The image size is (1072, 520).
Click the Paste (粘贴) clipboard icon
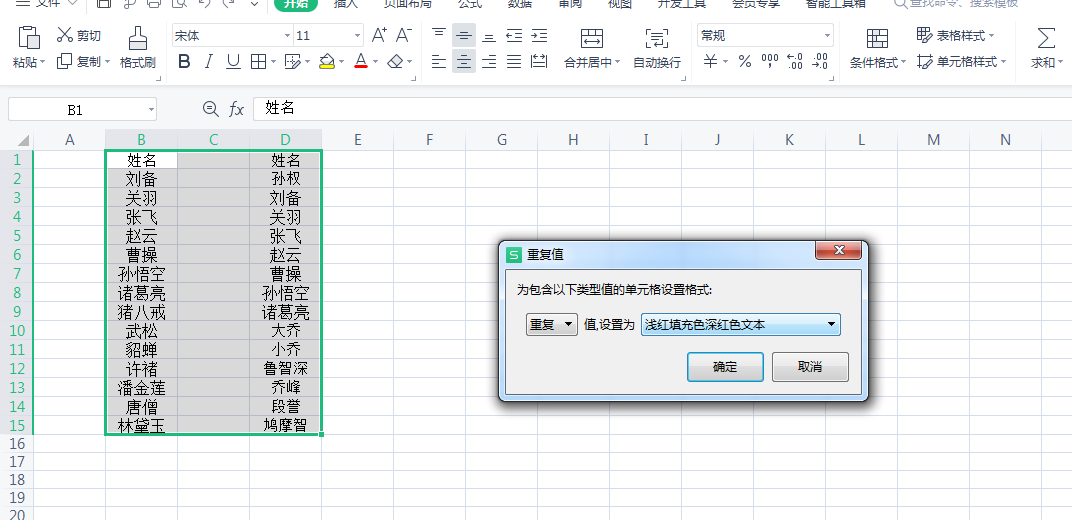[x=28, y=37]
